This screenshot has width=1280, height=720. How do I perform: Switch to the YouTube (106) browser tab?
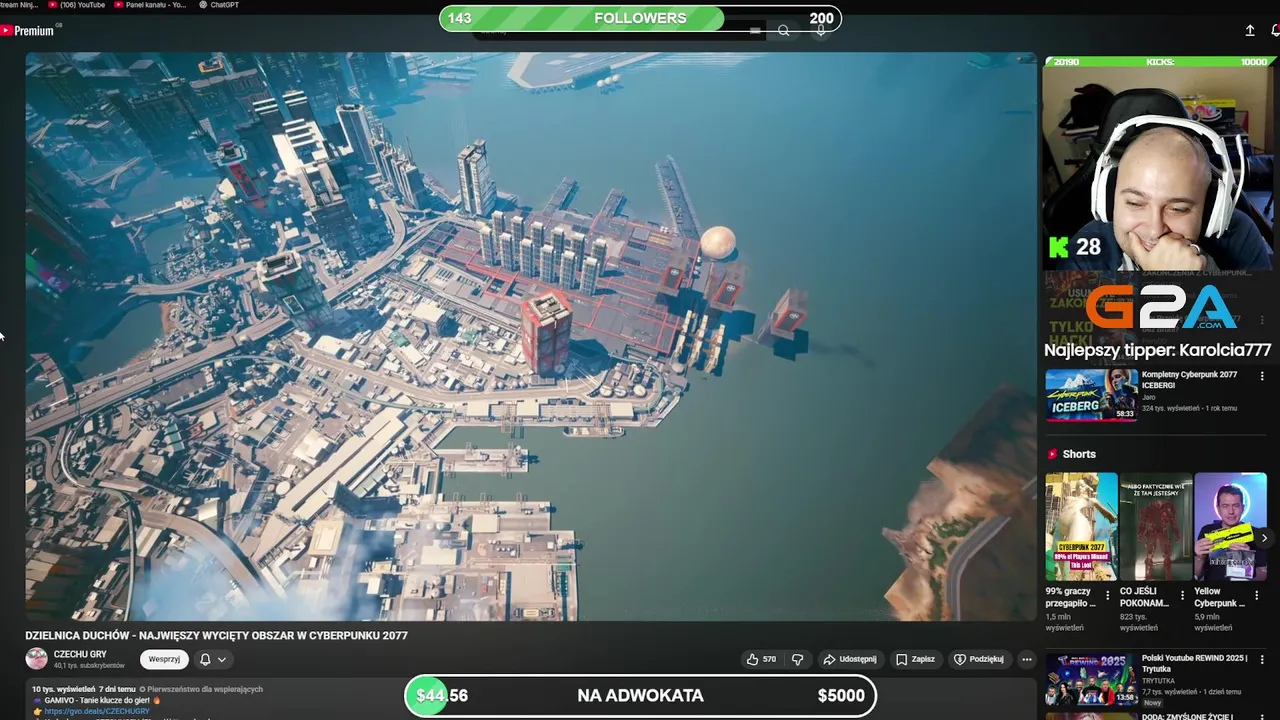pos(76,5)
